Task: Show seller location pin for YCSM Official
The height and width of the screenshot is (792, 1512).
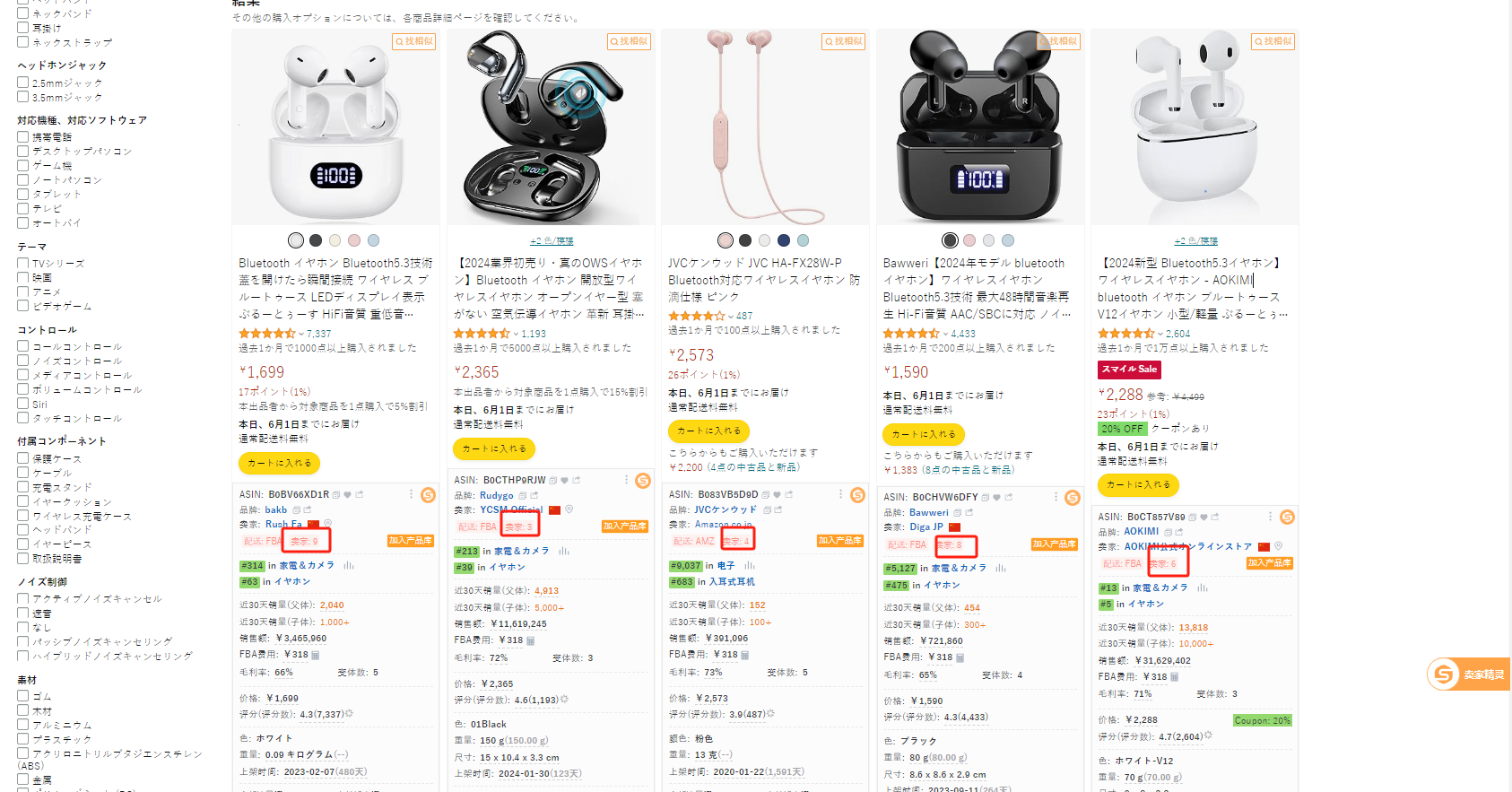Action: point(569,509)
